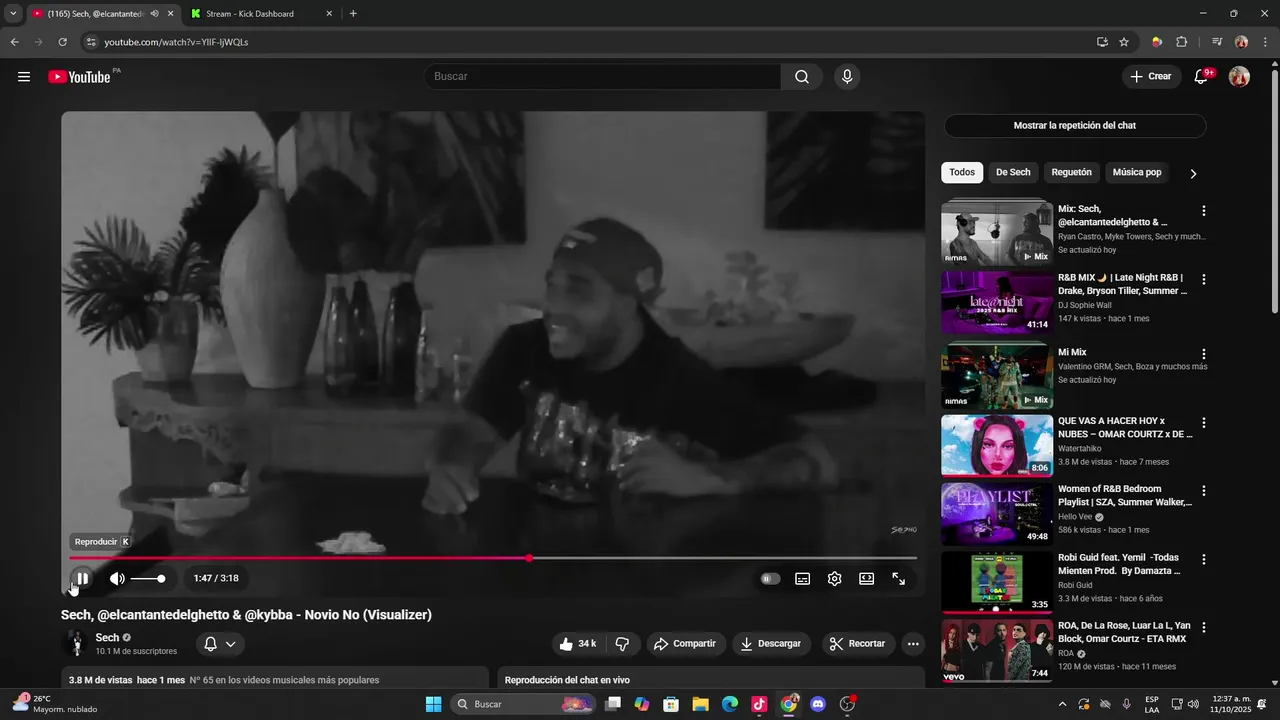Open options for R&B MIX video
Viewport: 1280px width, 720px height.
coord(1204,279)
